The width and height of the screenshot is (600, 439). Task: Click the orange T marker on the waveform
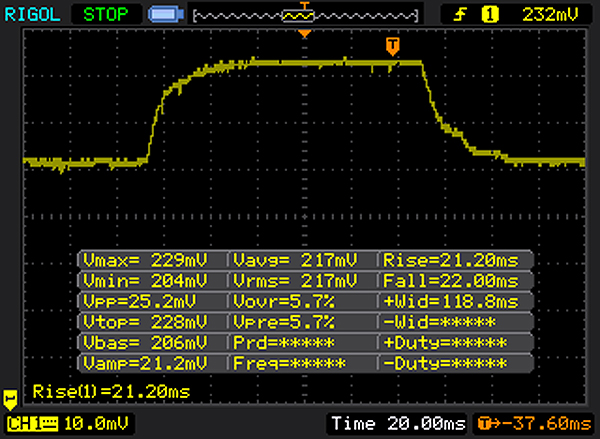coord(393,46)
